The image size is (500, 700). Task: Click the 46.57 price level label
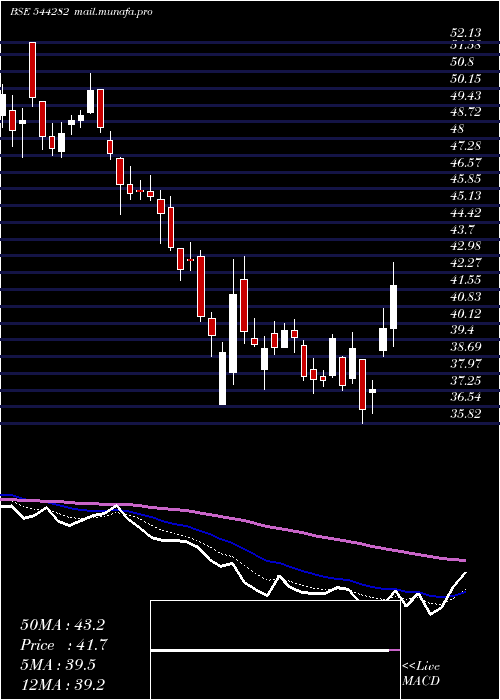466,162
